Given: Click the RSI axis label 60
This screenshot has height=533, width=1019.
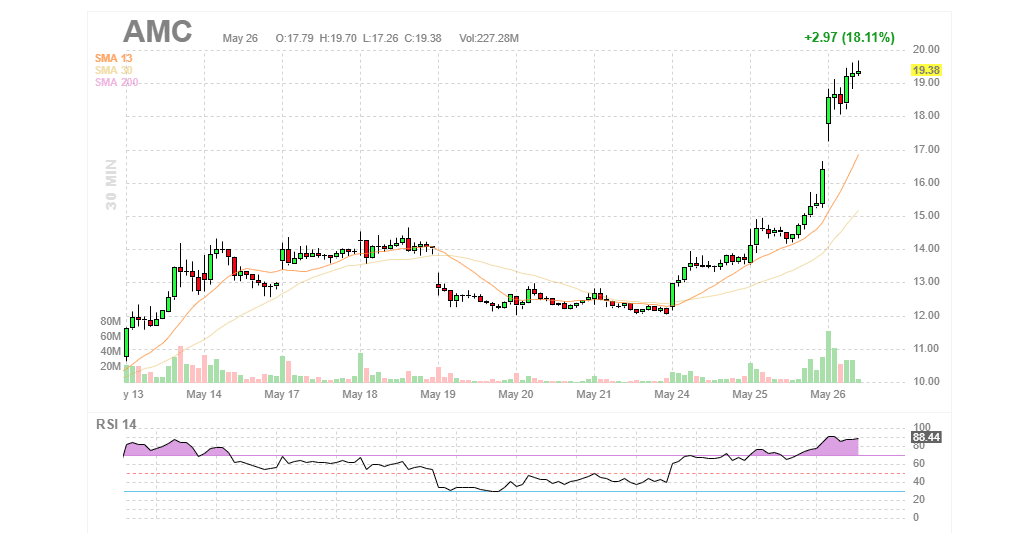Looking at the screenshot, I should pos(919,463).
